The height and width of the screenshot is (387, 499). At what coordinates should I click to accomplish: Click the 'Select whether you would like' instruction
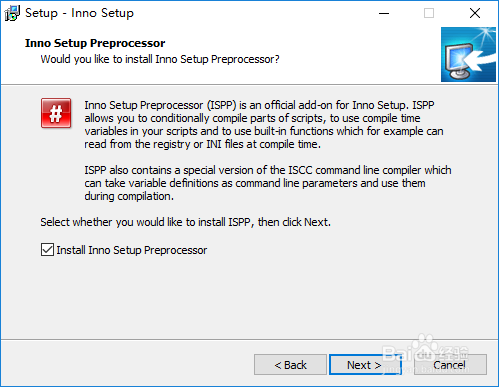(x=186, y=222)
